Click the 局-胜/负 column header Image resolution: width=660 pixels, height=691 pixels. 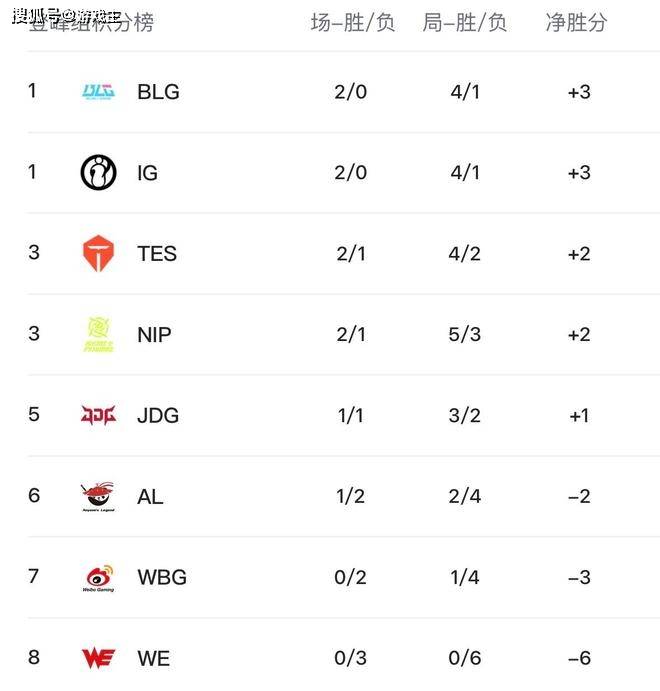tap(465, 23)
